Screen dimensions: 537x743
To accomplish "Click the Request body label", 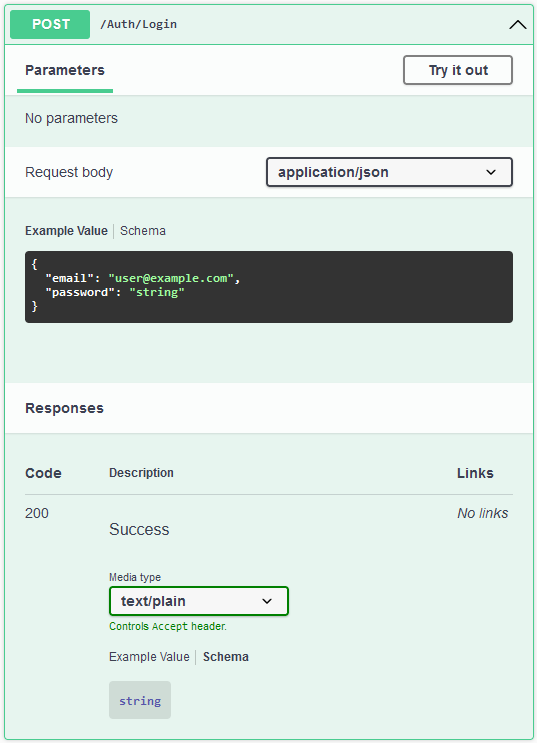I will click(69, 172).
